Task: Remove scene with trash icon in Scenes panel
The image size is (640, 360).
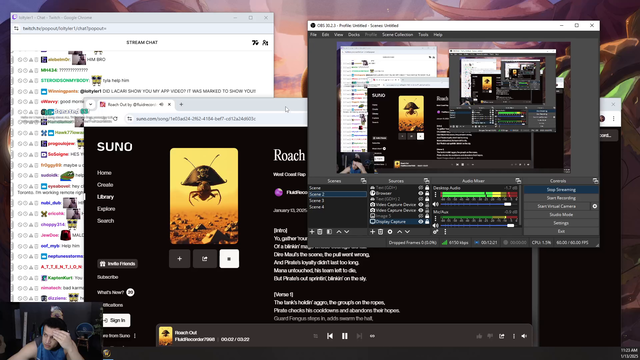Action: pyautogui.click(x=320, y=231)
